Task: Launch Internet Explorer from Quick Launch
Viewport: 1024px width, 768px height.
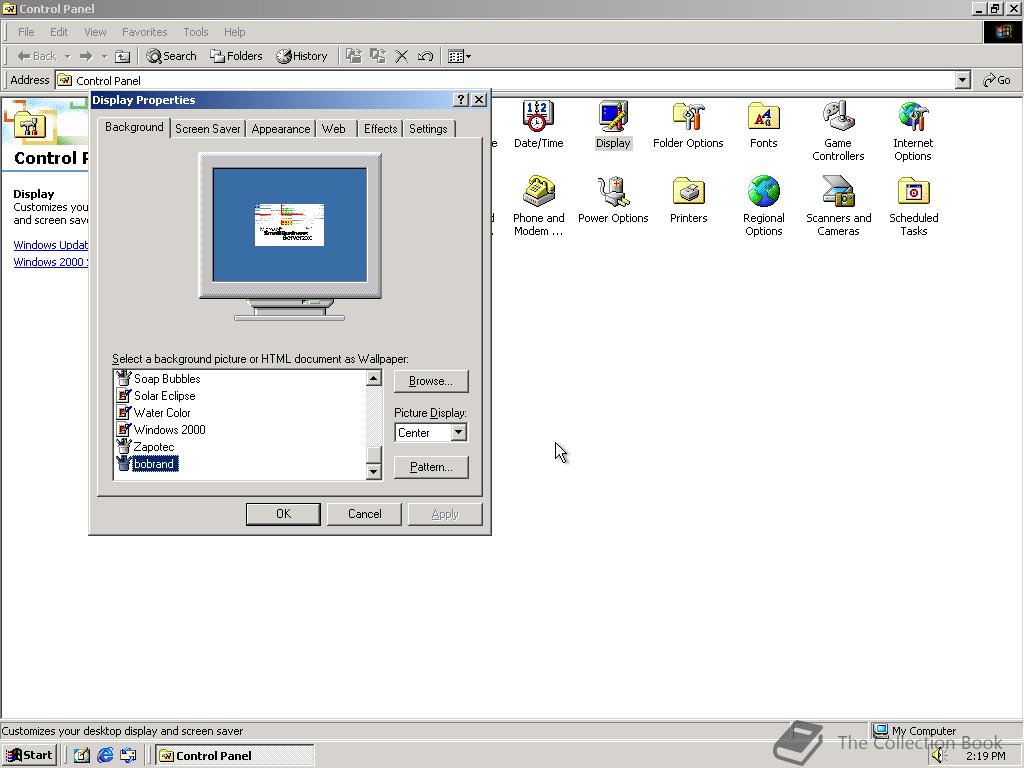Action: [105, 756]
